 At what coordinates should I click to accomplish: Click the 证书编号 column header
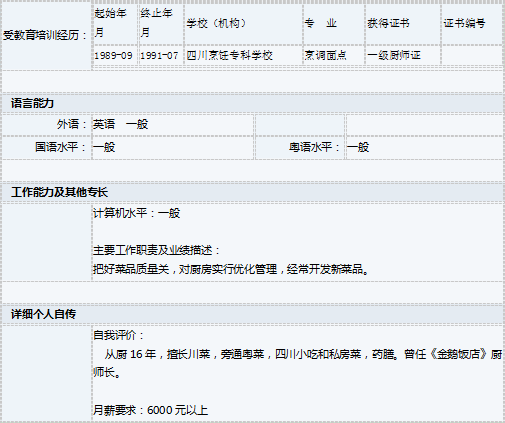(464, 23)
